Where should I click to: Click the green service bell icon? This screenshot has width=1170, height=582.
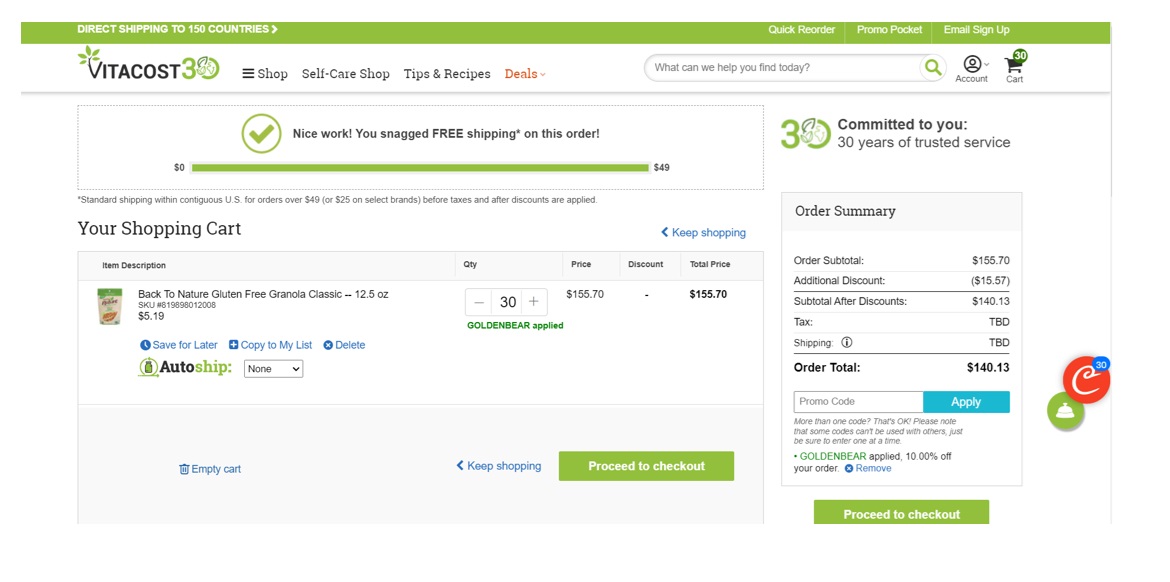[x=1066, y=410]
